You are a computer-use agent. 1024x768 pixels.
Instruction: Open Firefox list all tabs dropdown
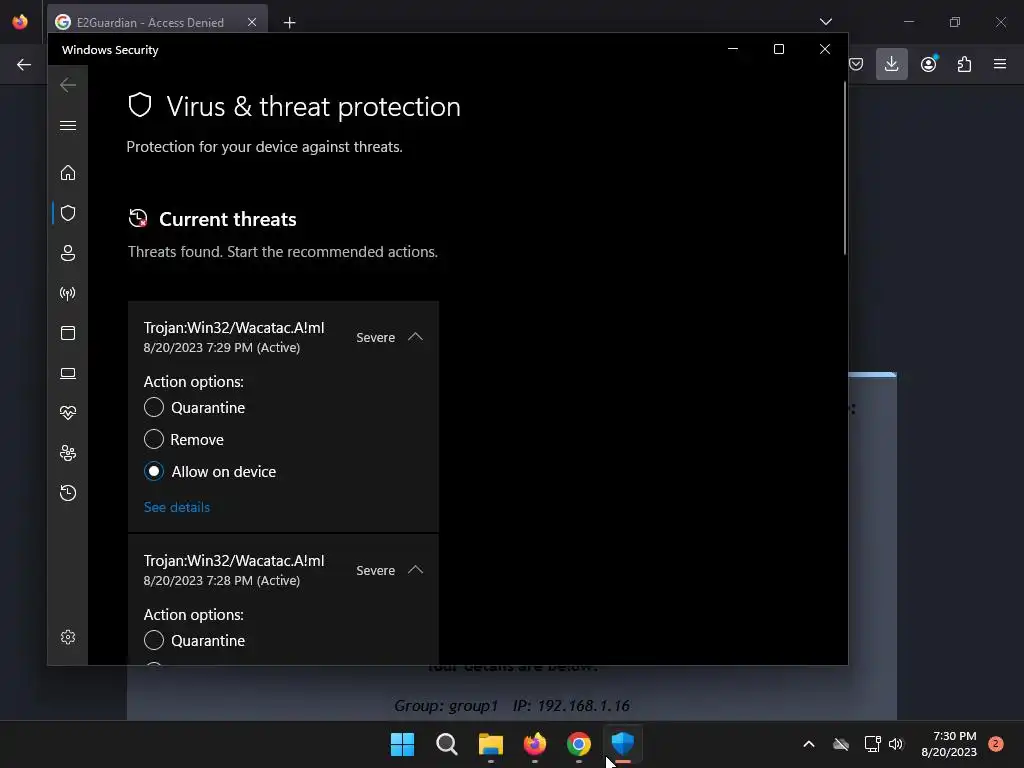(x=826, y=22)
